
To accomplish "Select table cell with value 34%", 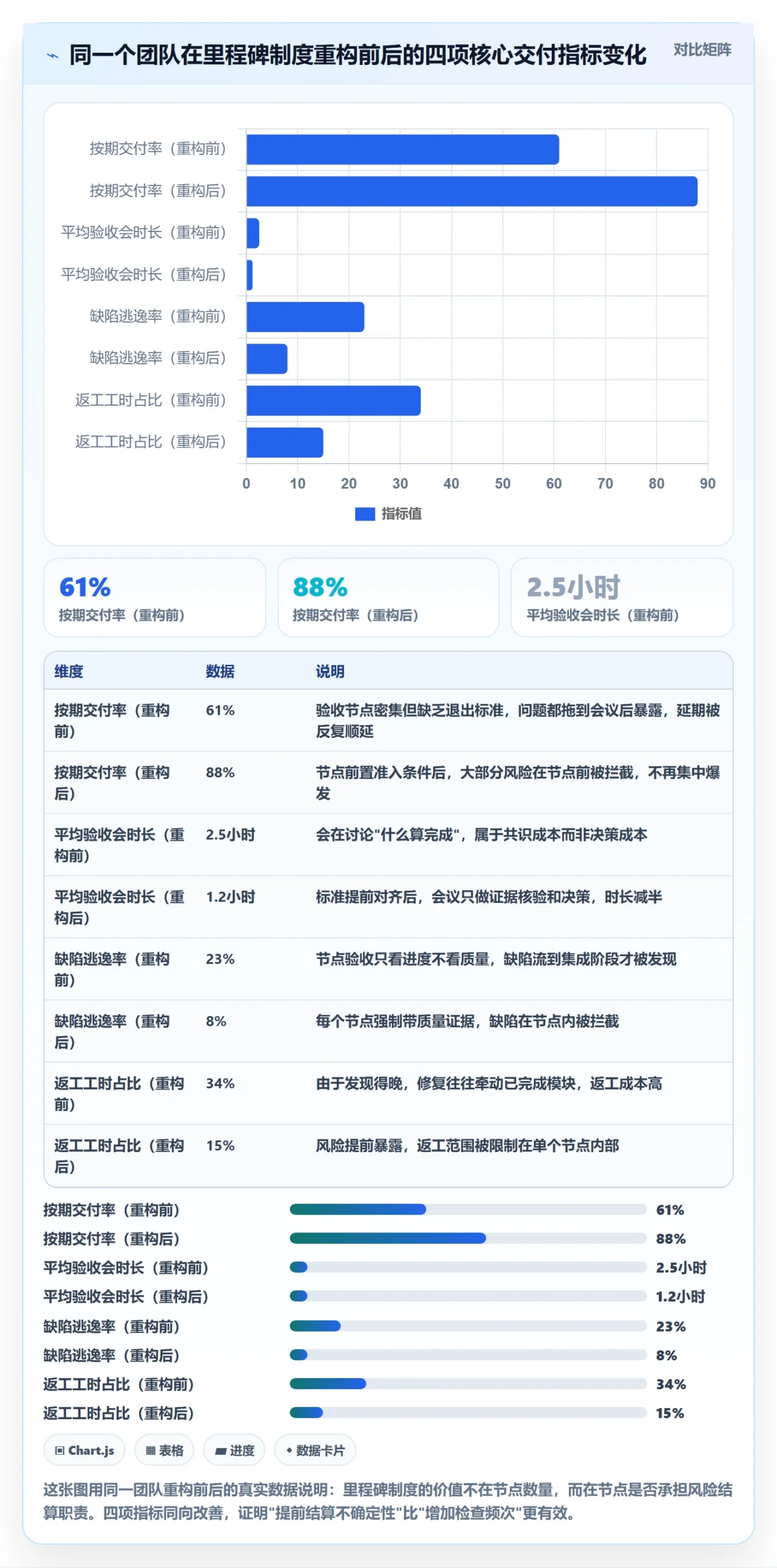I will [x=220, y=1084].
